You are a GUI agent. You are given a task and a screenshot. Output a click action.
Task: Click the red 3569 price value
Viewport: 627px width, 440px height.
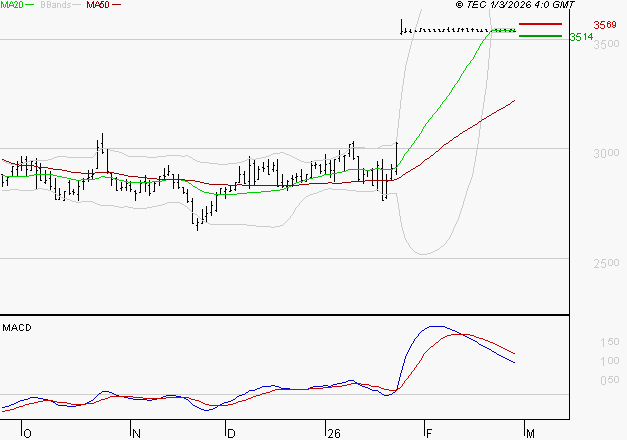click(x=605, y=25)
